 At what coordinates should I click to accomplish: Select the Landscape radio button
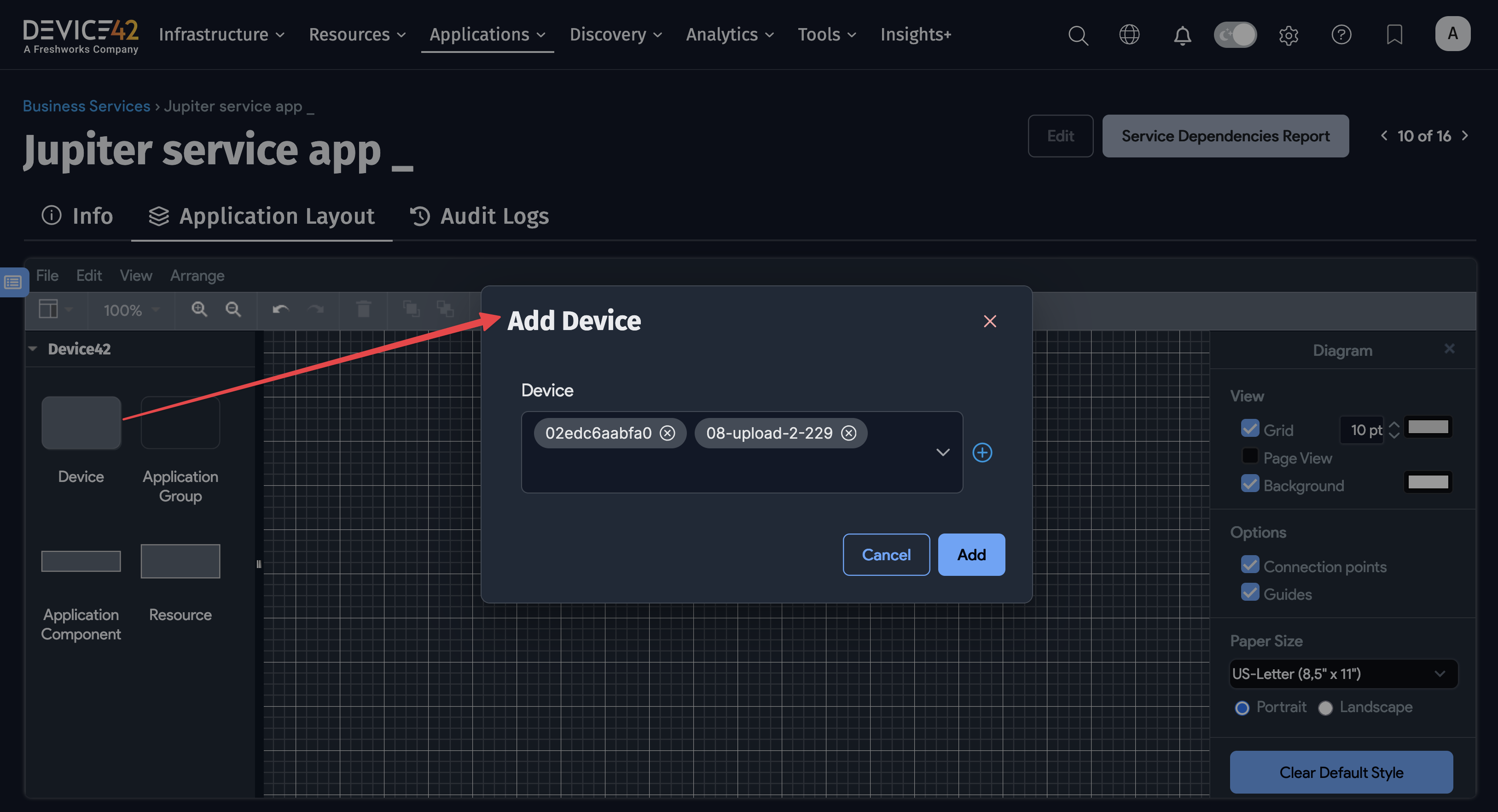[x=1326, y=708]
